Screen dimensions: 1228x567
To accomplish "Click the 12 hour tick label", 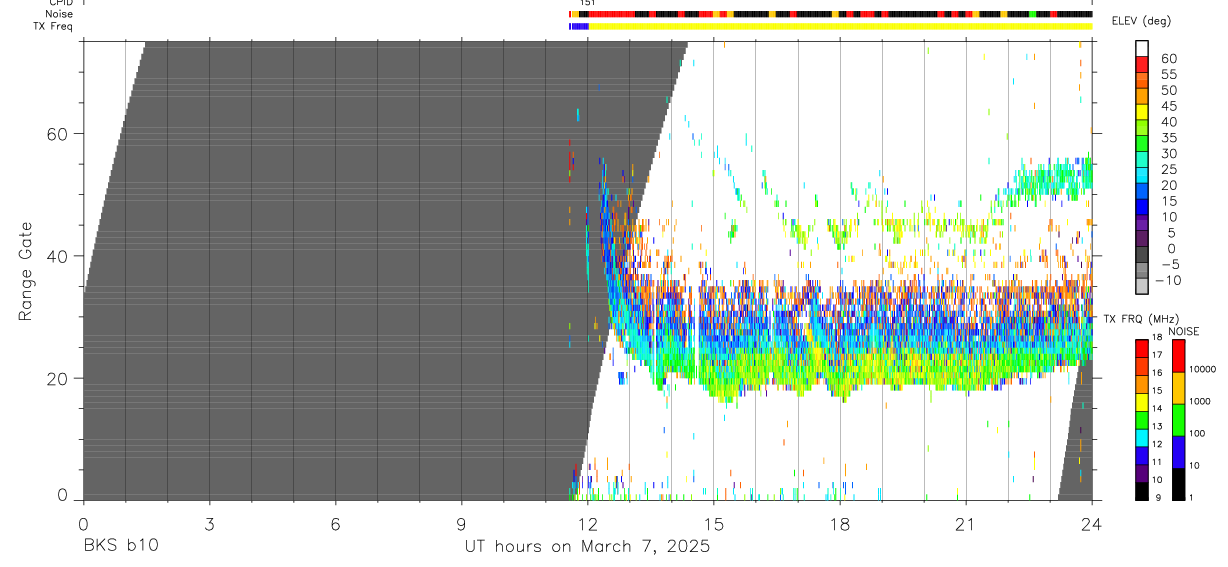I will click(x=587, y=524).
